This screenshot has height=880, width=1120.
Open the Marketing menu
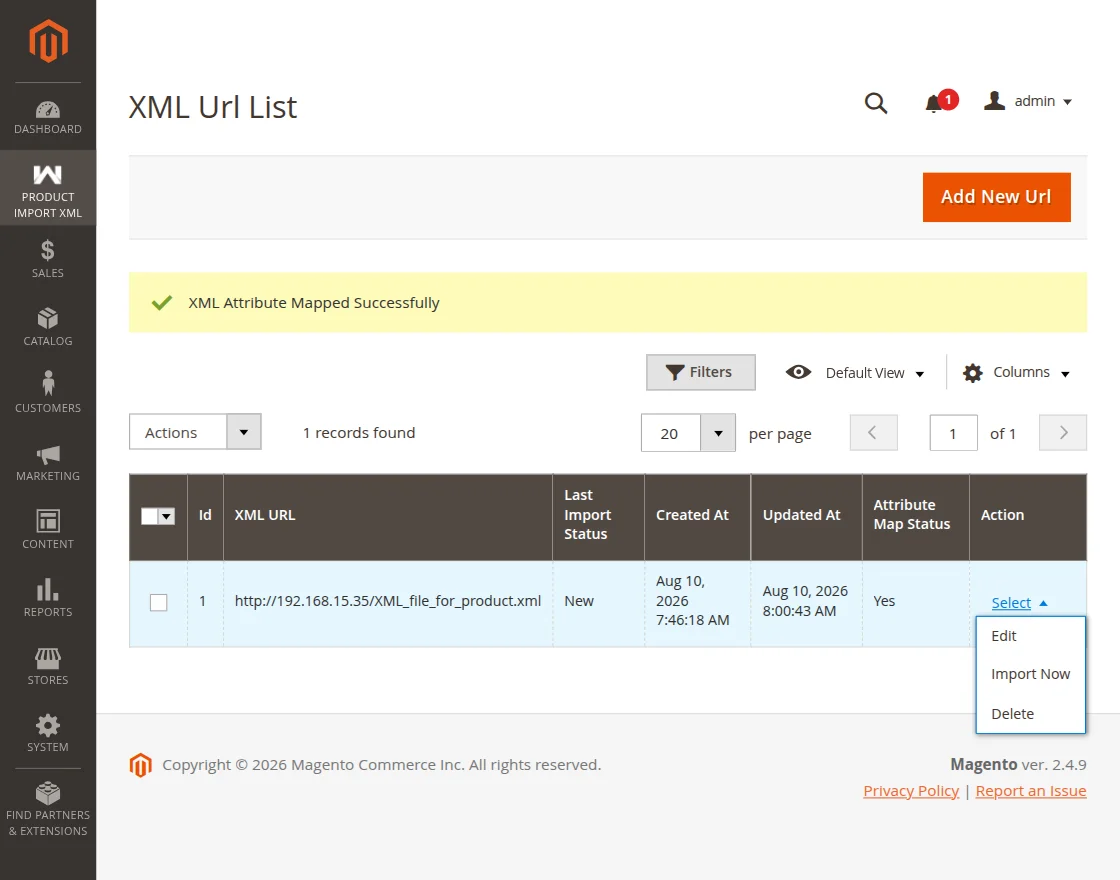click(48, 463)
